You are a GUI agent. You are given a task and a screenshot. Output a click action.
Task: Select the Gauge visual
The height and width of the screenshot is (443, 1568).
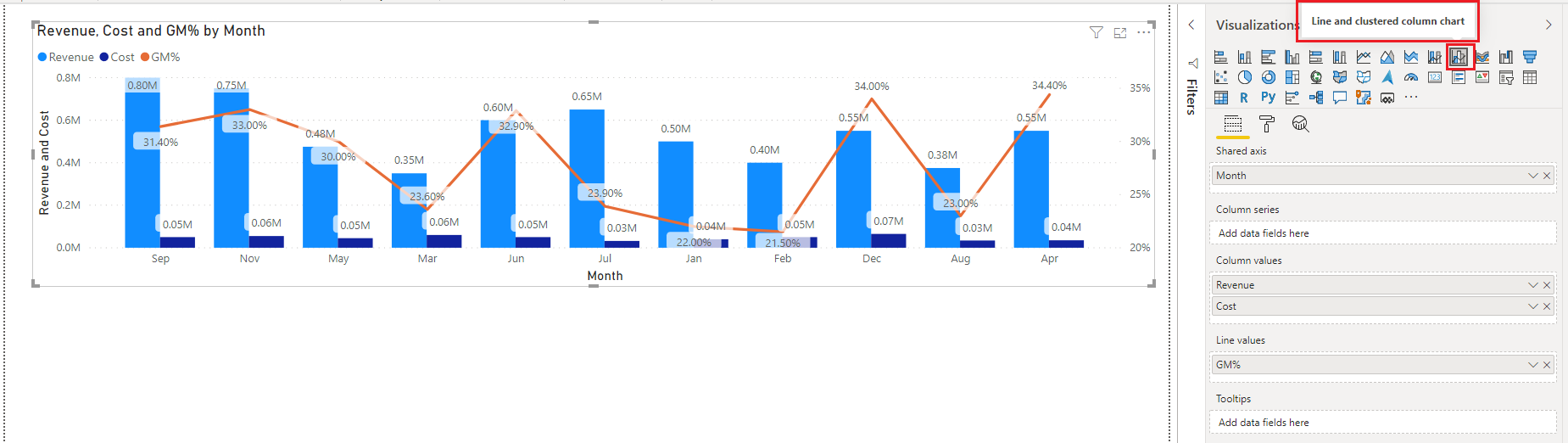[x=1410, y=77]
